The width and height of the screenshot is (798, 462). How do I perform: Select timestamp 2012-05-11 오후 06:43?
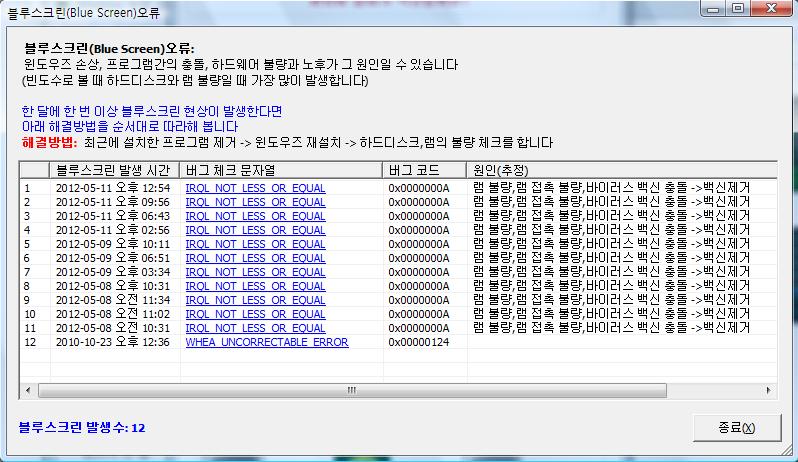tap(113, 216)
